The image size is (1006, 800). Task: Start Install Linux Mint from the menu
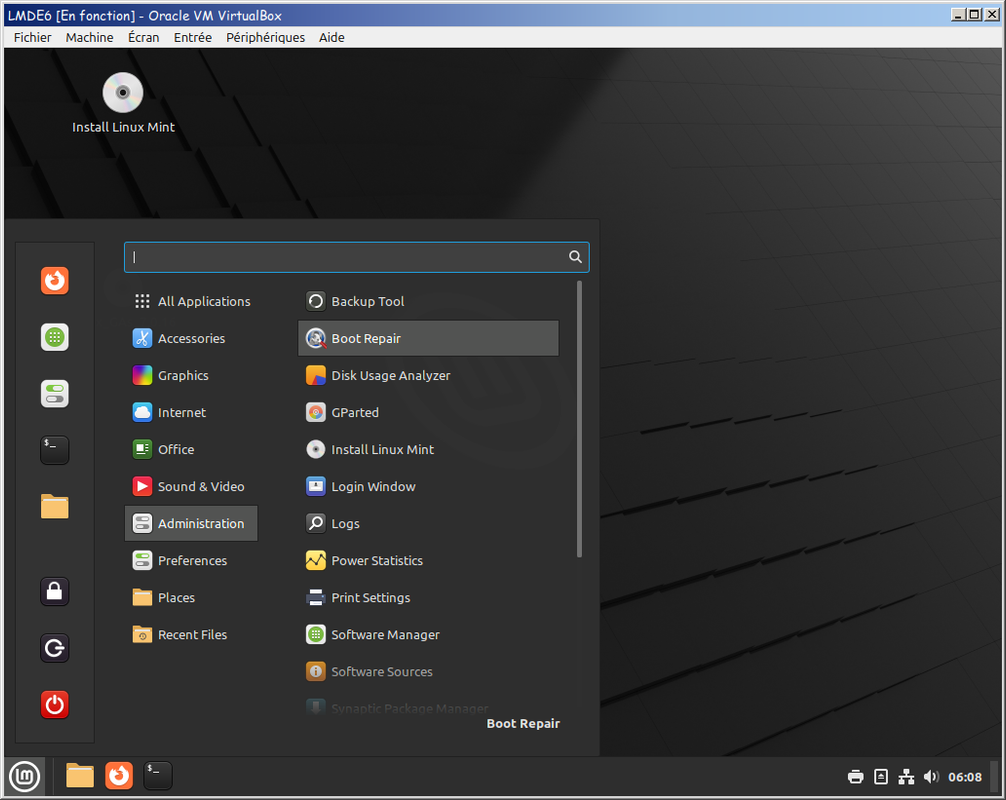pos(429,450)
